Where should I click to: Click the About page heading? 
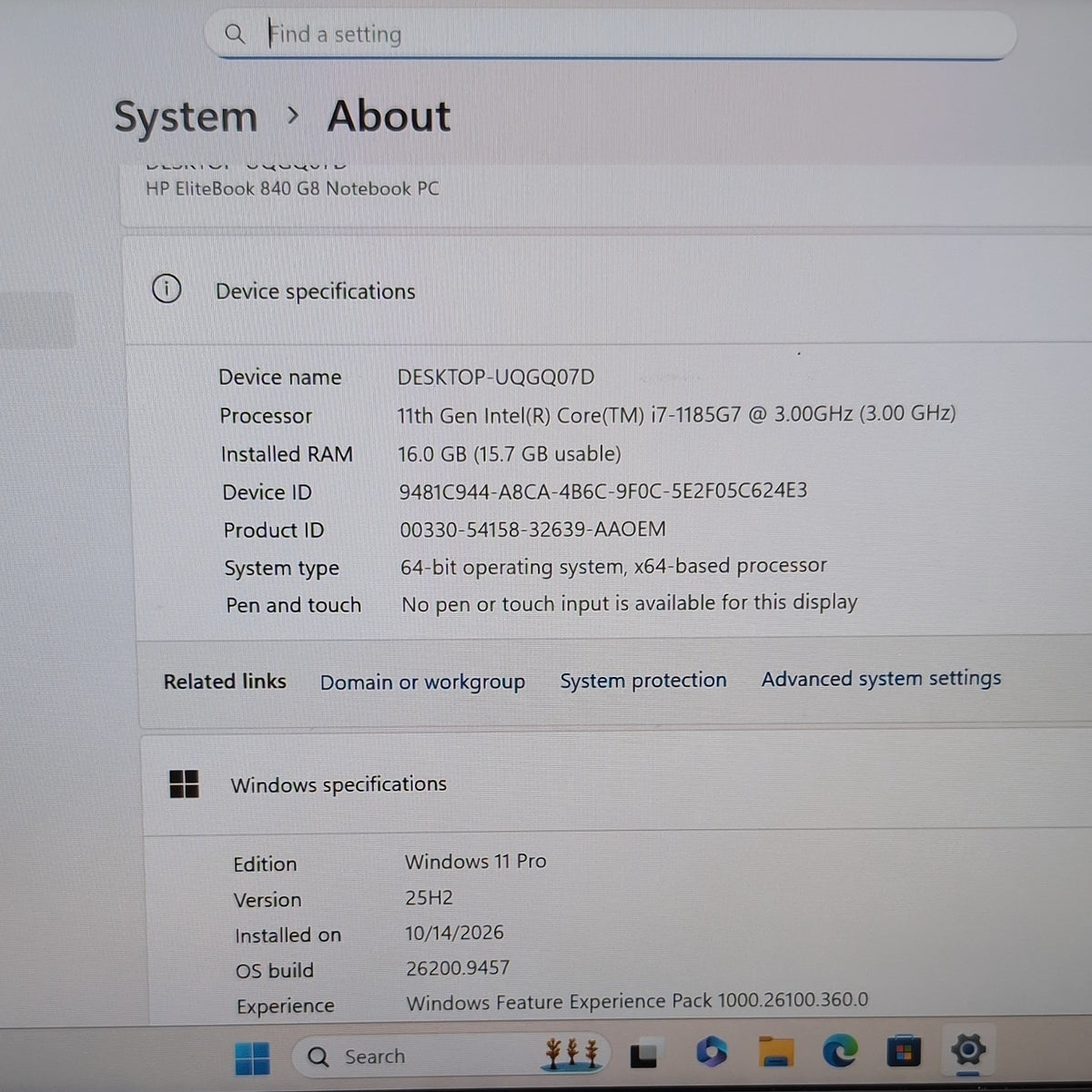coord(389,116)
